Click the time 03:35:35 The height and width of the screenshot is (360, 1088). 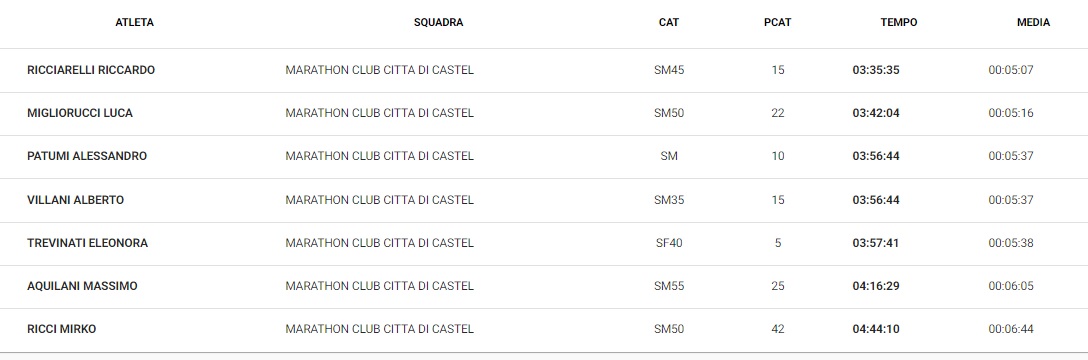click(x=876, y=70)
